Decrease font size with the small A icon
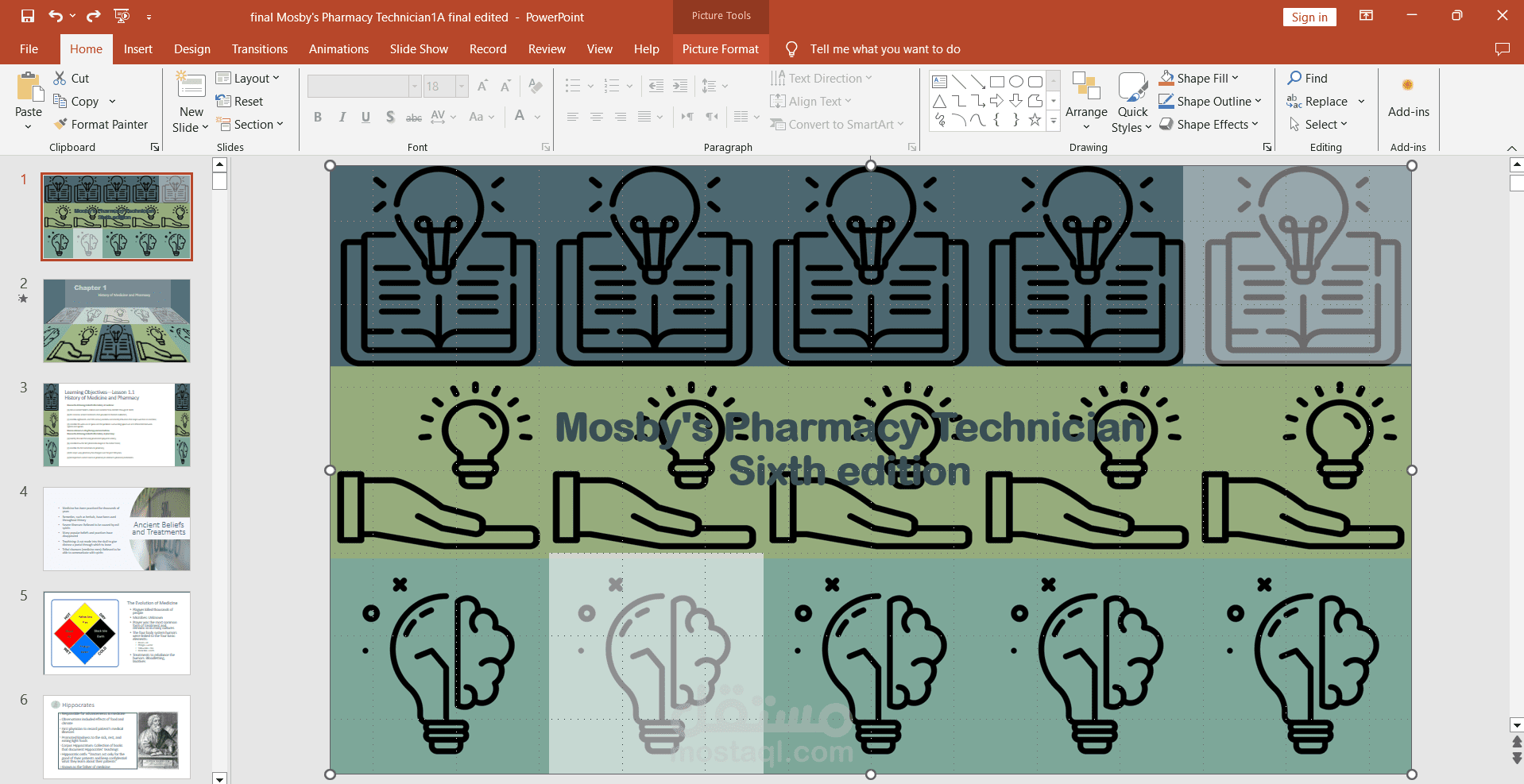Viewport: 1524px width, 784px height. (x=505, y=86)
